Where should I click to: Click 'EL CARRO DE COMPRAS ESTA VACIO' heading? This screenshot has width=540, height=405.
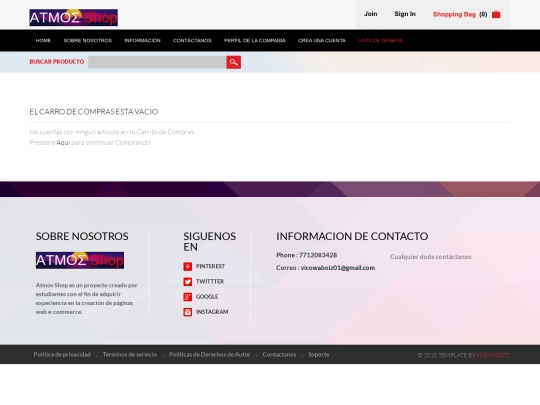(94, 112)
